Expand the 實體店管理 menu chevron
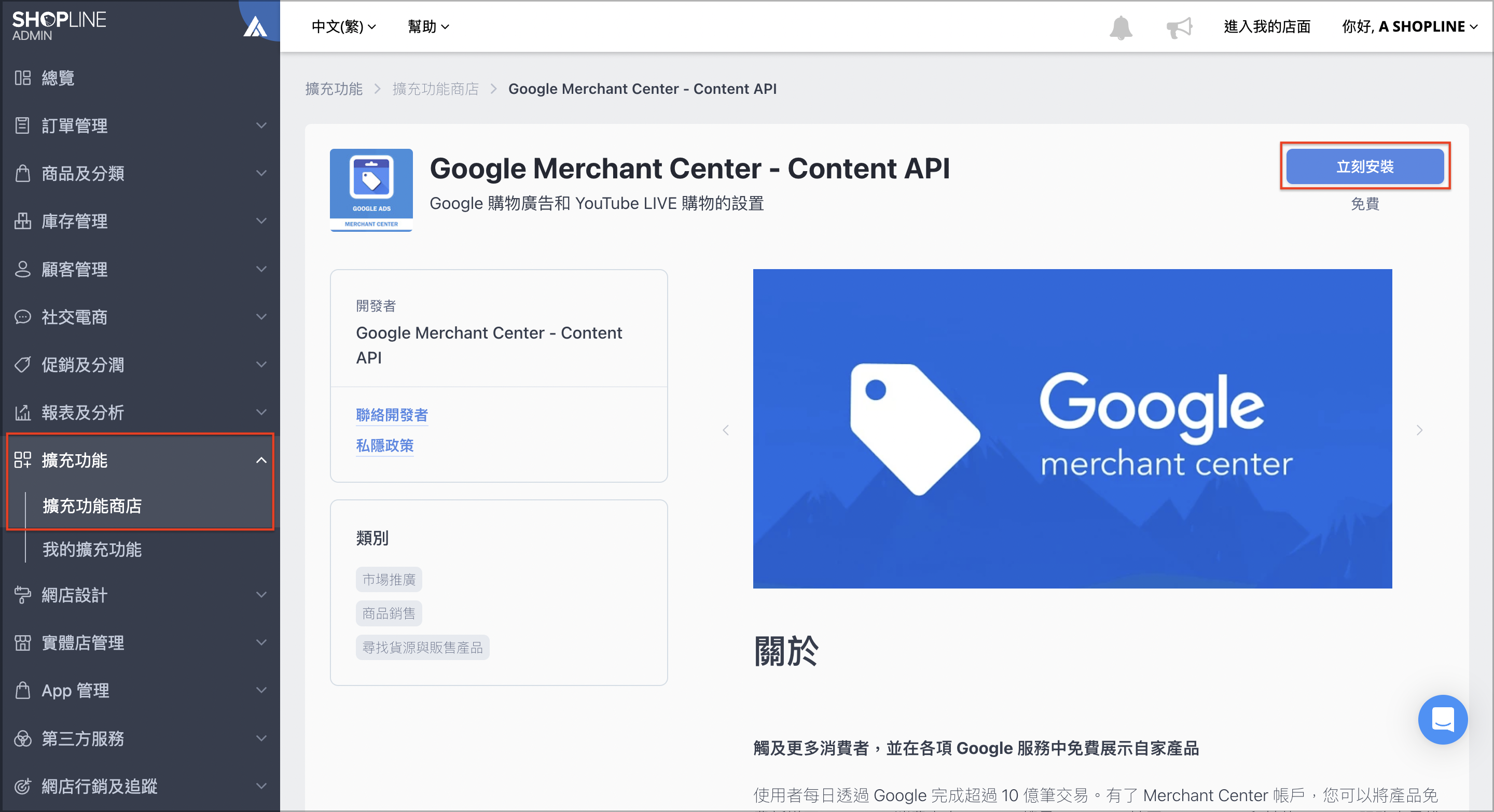The height and width of the screenshot is (812, 1494). (x=261, y=642)
